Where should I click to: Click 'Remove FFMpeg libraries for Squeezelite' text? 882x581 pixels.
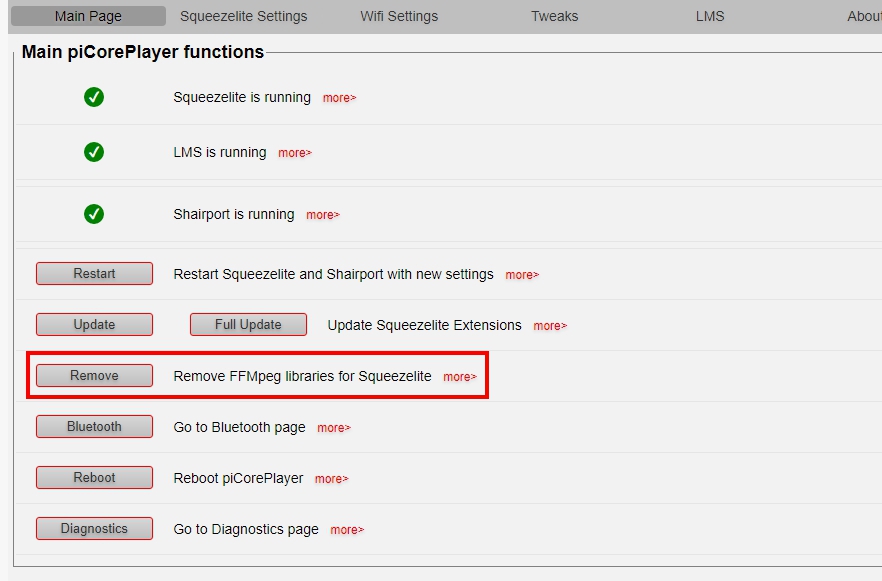point(303,376)
